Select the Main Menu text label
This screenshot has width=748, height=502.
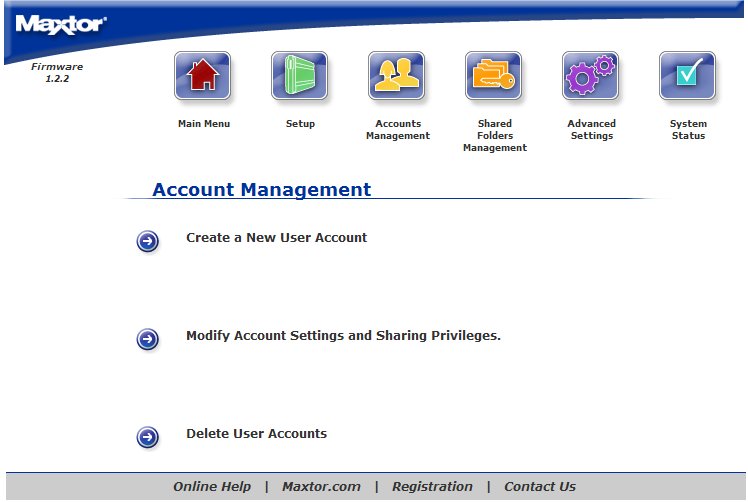pyautogui.click(x=203, y=124)
